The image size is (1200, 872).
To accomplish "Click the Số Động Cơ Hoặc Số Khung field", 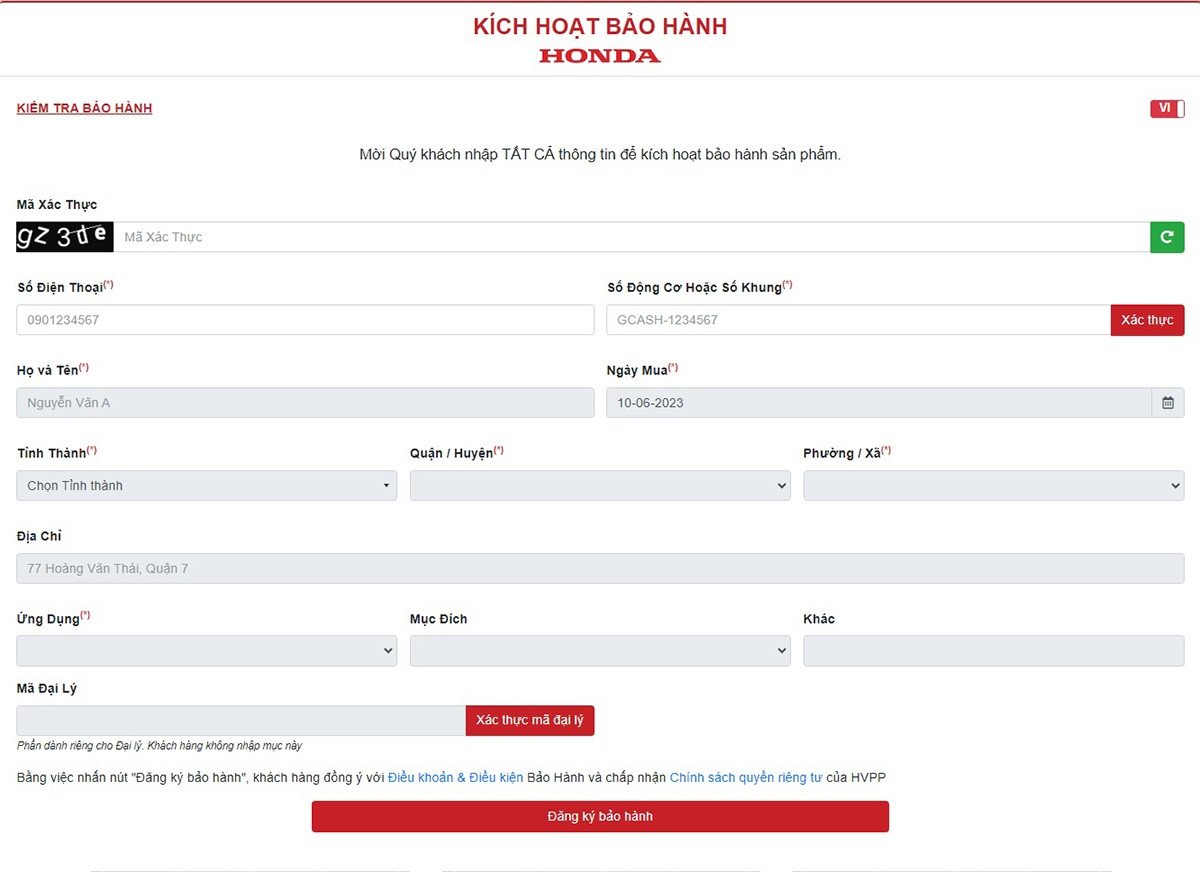I will click(850, 319).
